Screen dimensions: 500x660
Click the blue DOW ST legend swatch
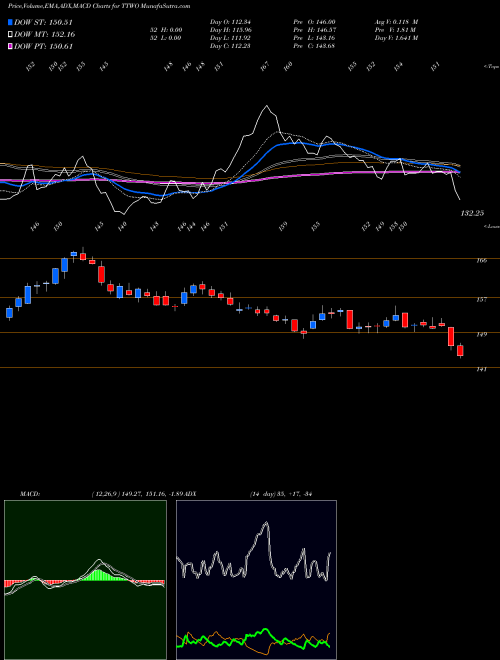pos(11,23)
